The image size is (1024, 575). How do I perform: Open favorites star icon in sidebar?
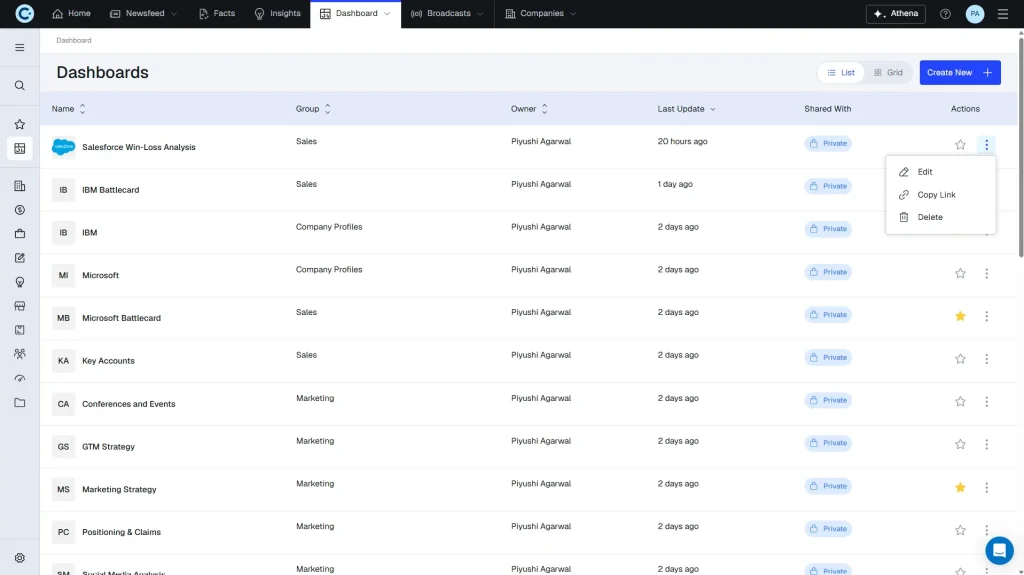pyautogui.click(x=20, y=124)
